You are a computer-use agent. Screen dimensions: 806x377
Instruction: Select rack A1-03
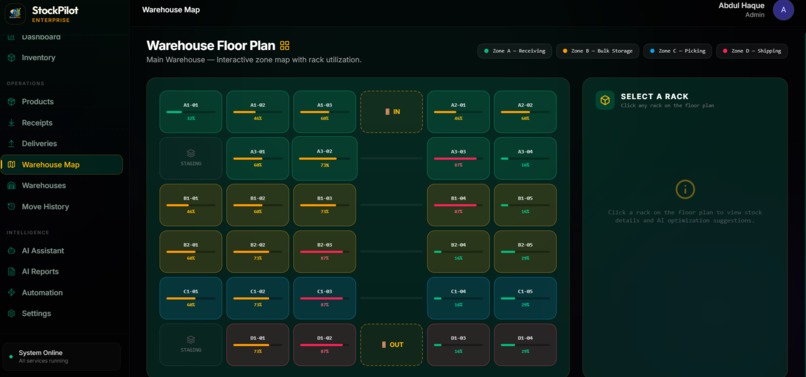[x=324, y=112]
